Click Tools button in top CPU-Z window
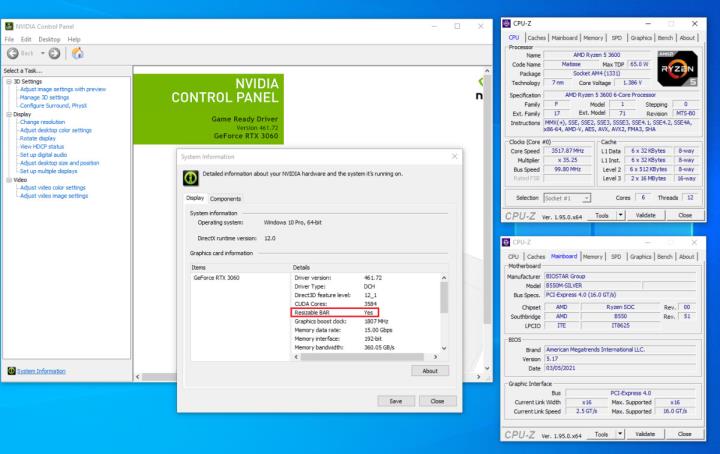The height and width of the screenshot is (454, 720). pyautogui.click(x=602, y=215)
